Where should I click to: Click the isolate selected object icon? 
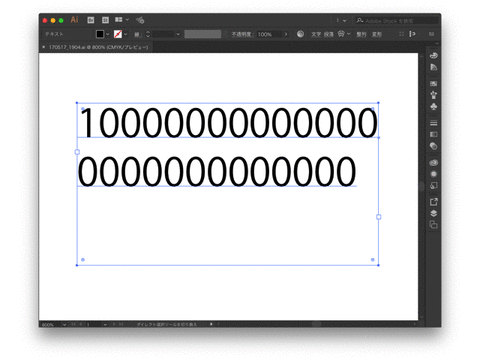point(401,34)
